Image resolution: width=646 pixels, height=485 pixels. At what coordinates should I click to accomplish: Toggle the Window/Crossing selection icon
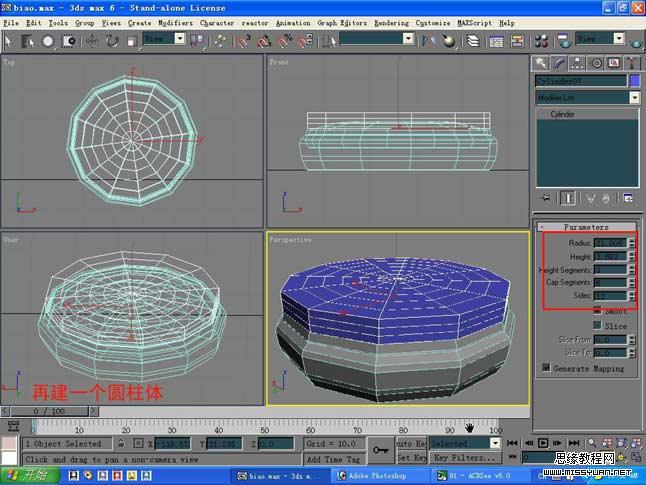pyautogui.click(x=68, y=41)
